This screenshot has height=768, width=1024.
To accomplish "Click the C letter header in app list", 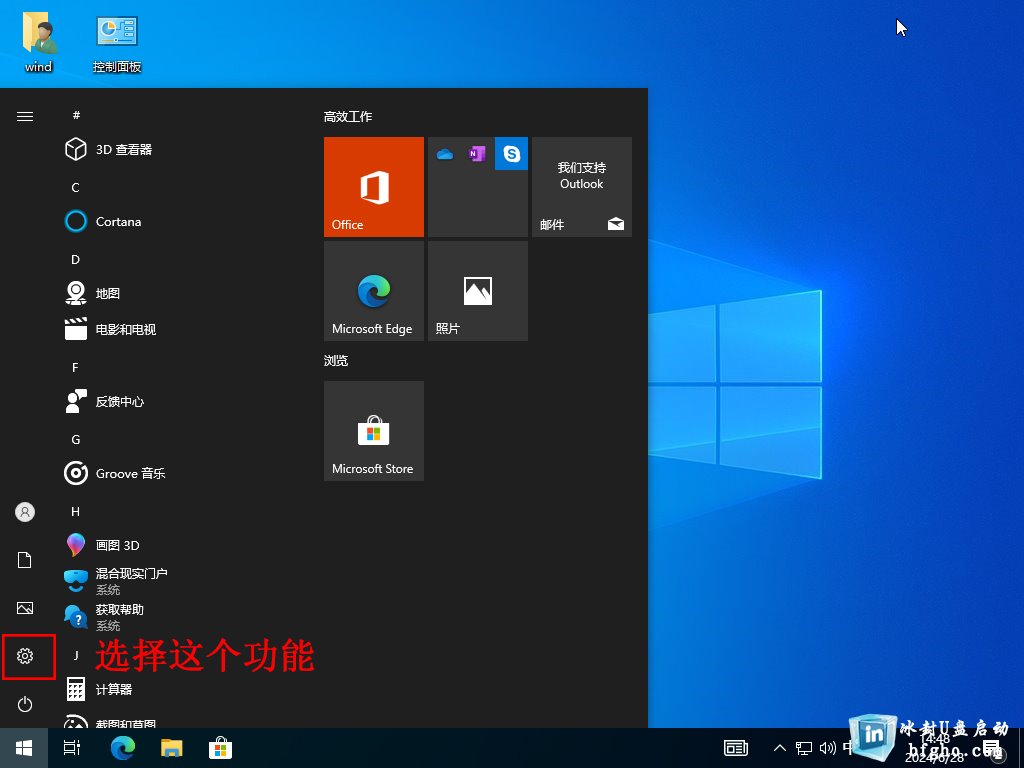I will pos(75,187).
